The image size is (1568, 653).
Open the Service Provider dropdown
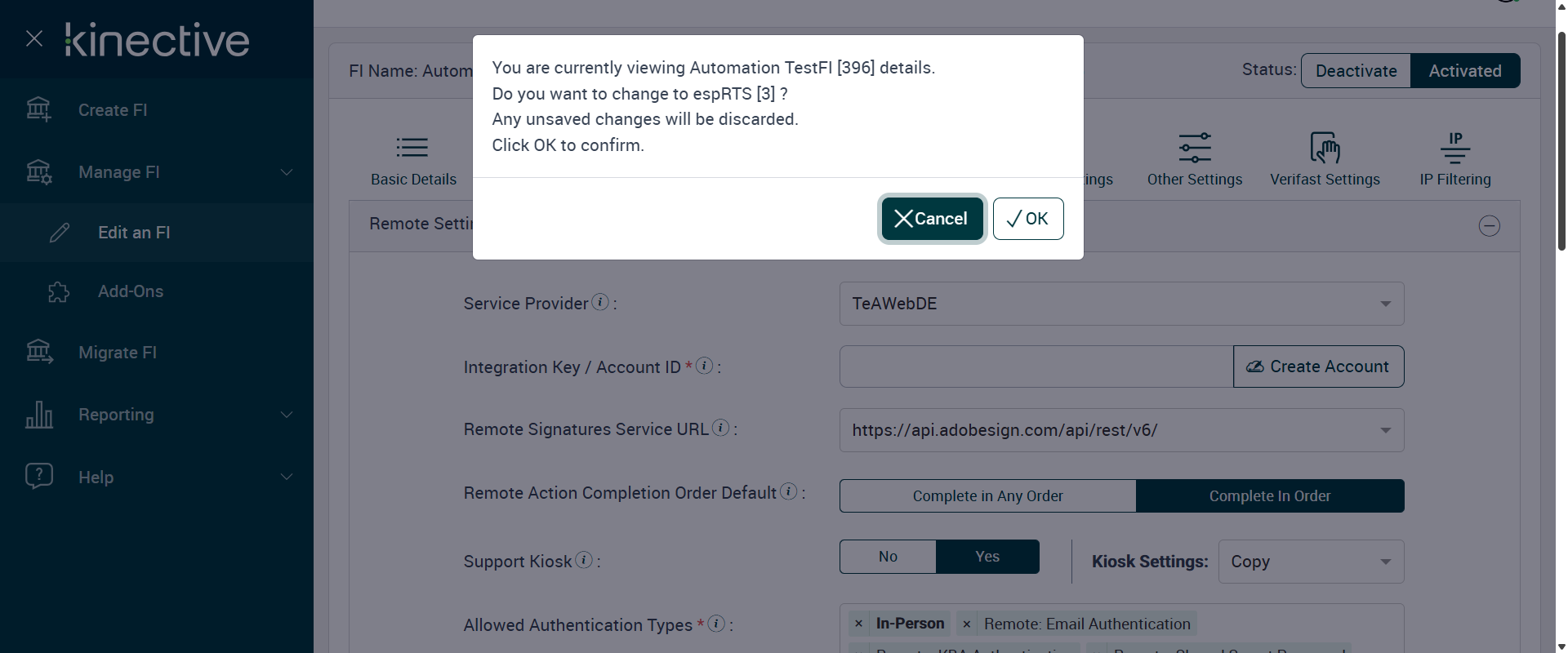point(1121,304)
